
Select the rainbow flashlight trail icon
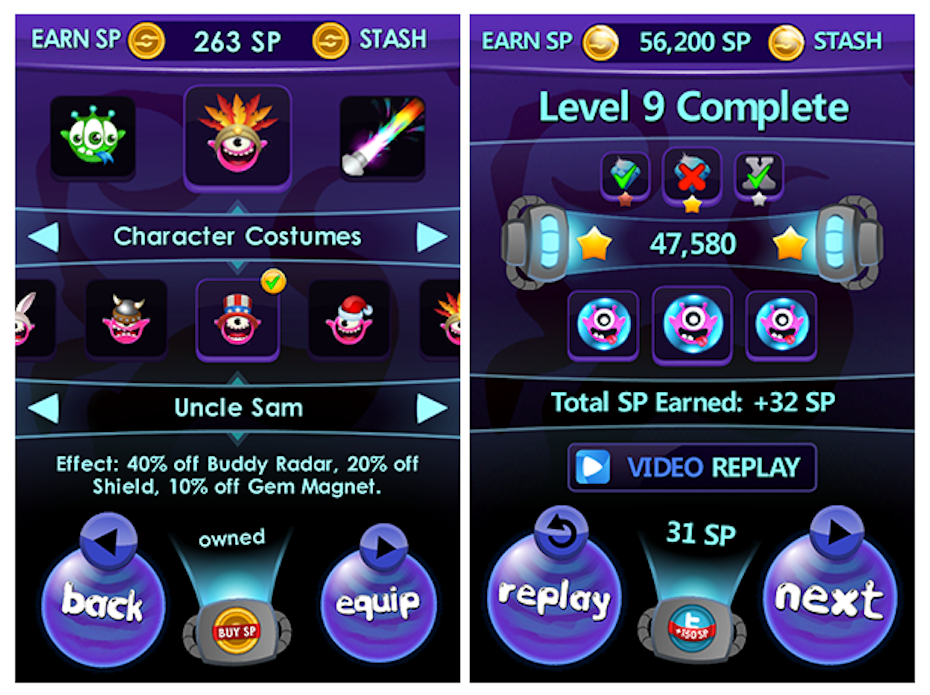(x=383, y=138)
